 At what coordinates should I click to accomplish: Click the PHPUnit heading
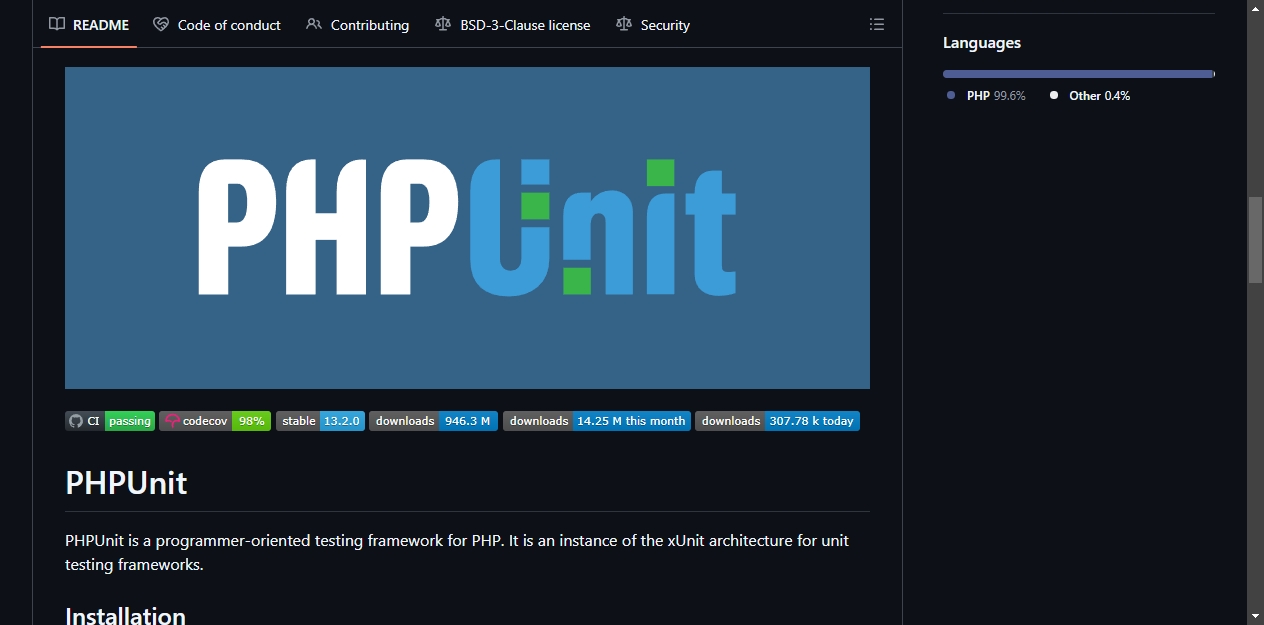126,483
